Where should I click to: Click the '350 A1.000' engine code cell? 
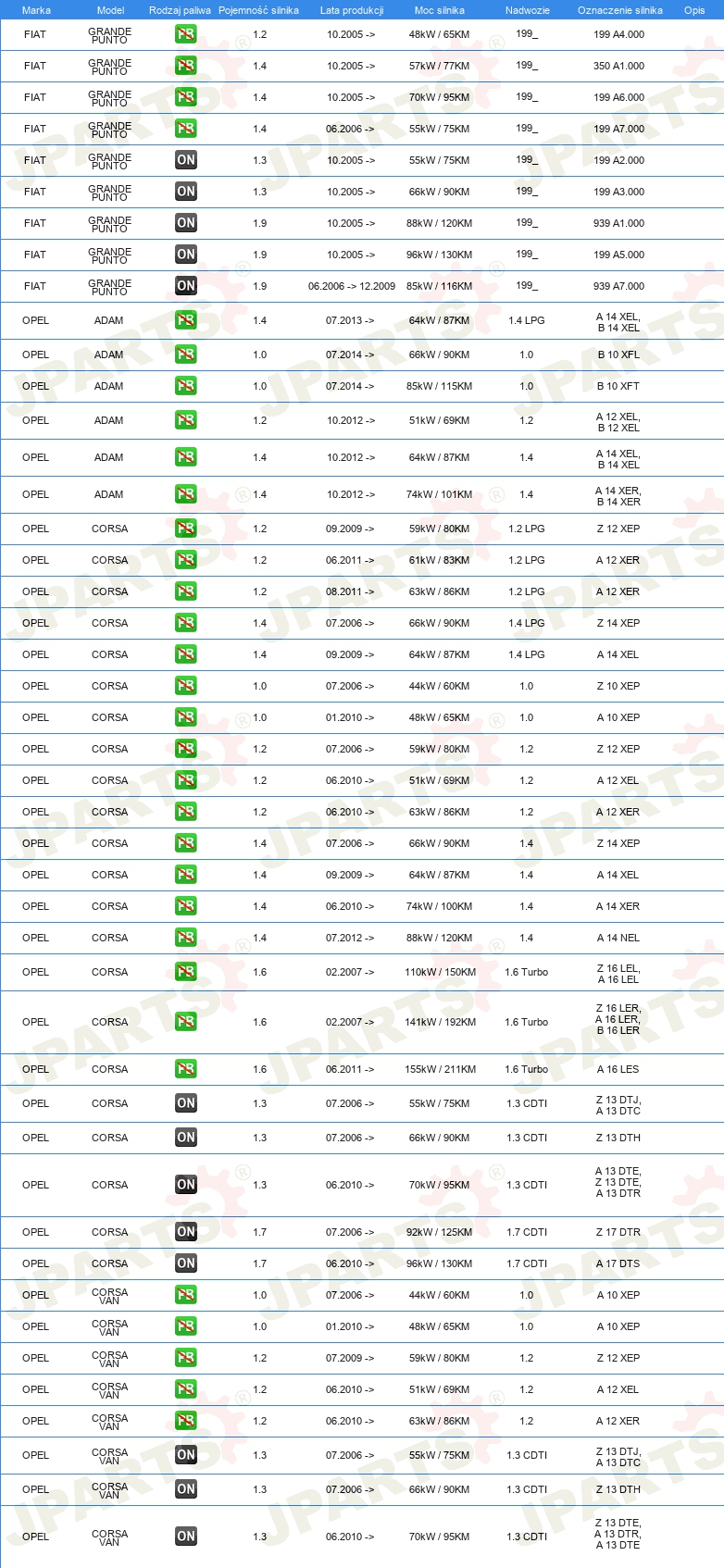pyautogui.click(x=619, y=66)
